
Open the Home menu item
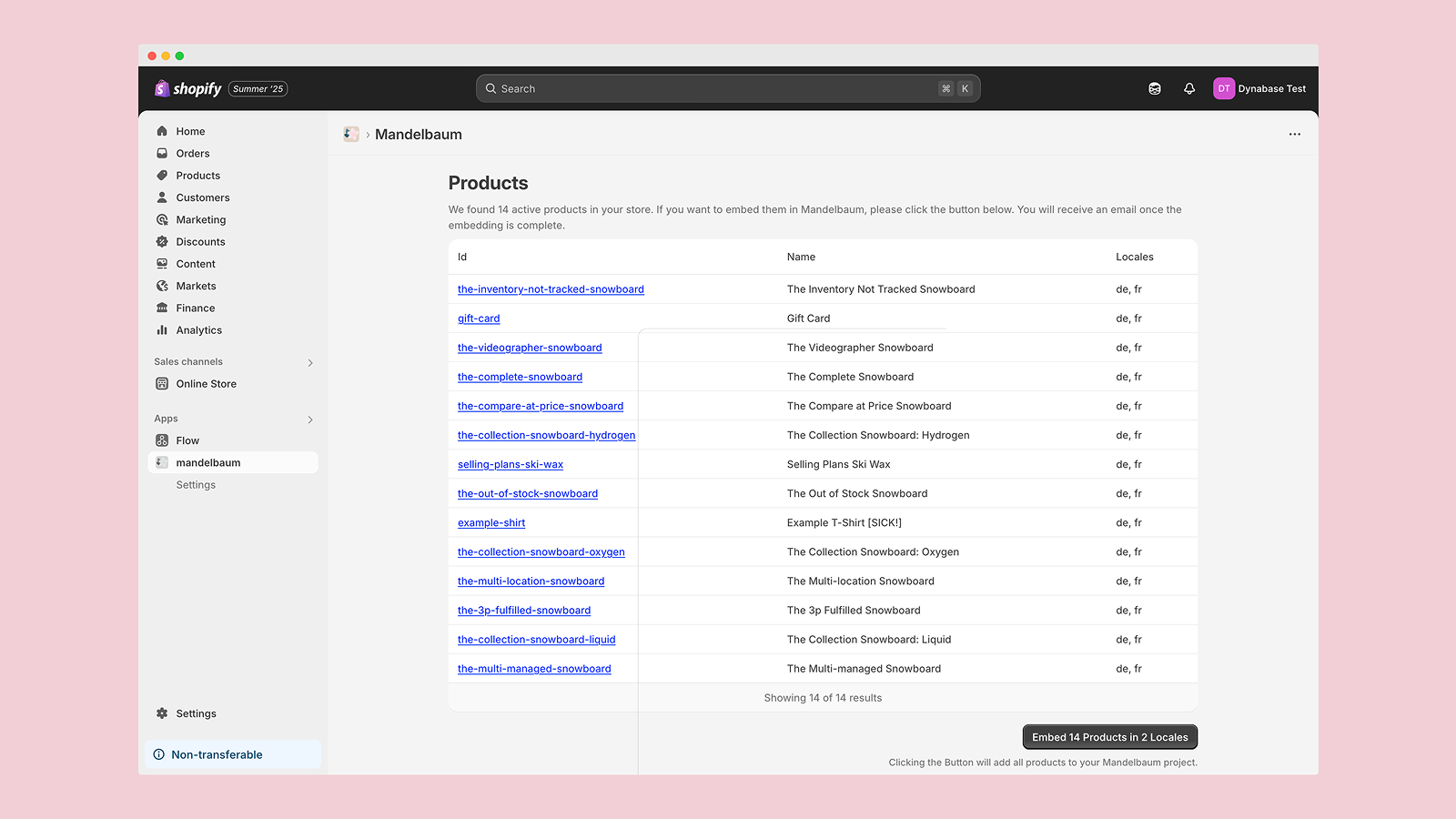pyautogui.click(x=190, y=131)
